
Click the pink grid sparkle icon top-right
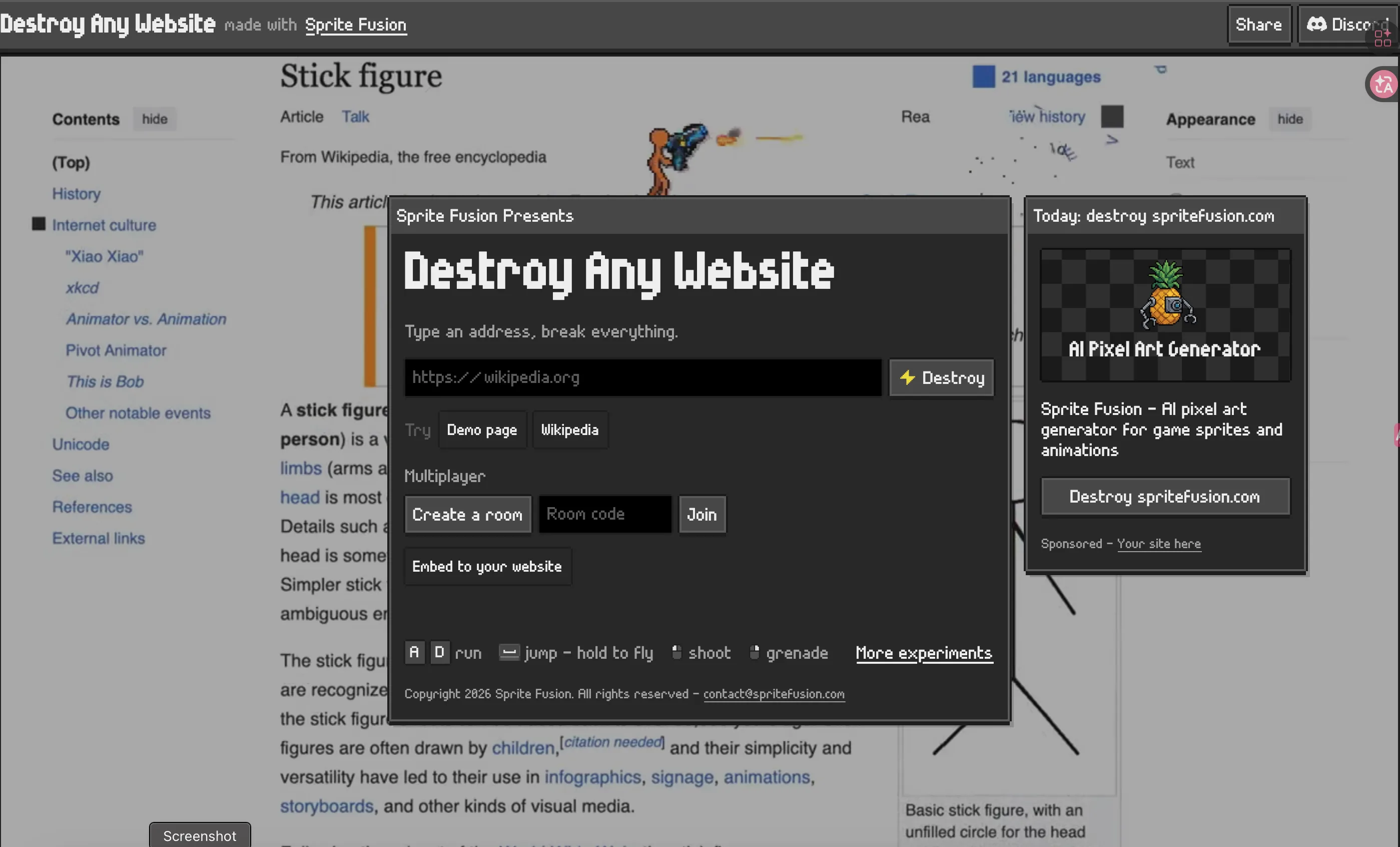(x=1383, y=38)
